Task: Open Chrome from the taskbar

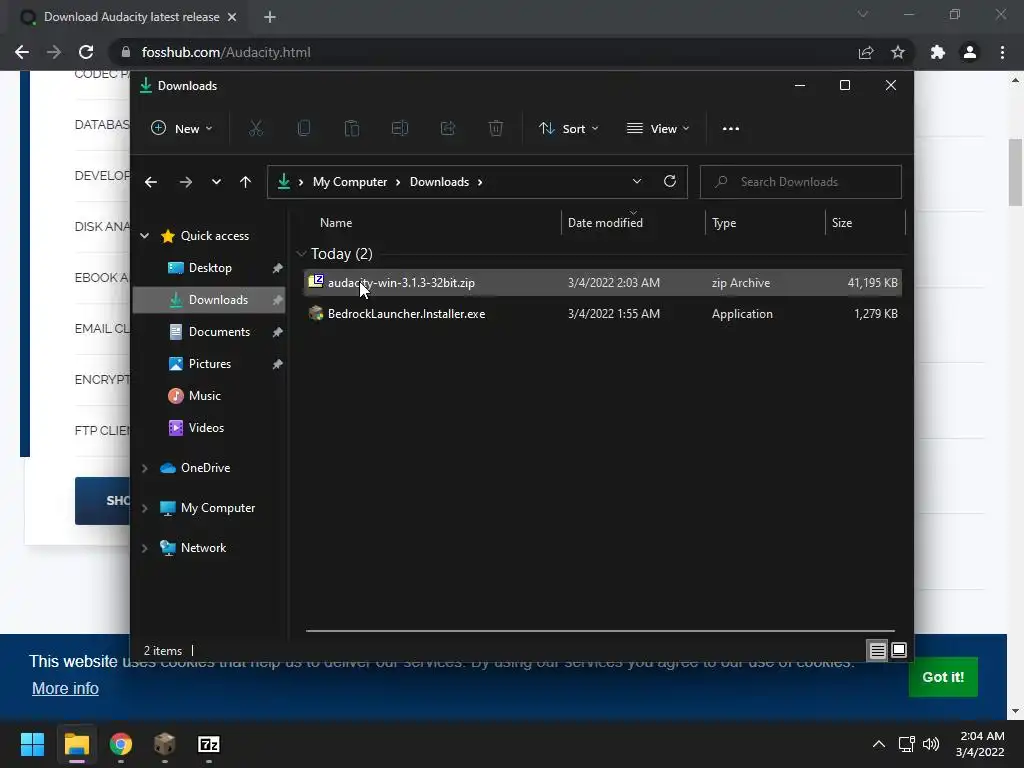Action: click(121, 744)
